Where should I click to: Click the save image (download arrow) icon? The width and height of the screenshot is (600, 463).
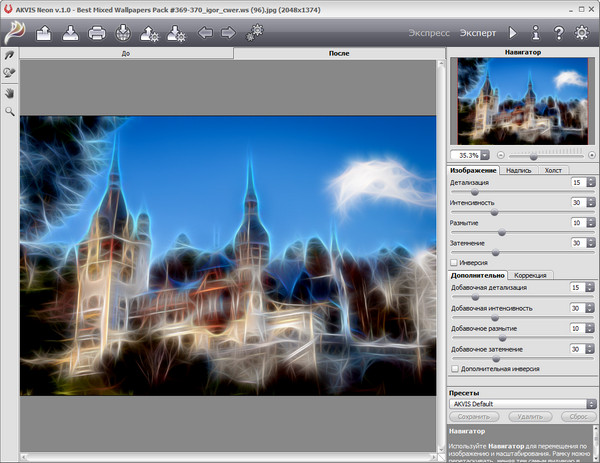click(70, 33)
